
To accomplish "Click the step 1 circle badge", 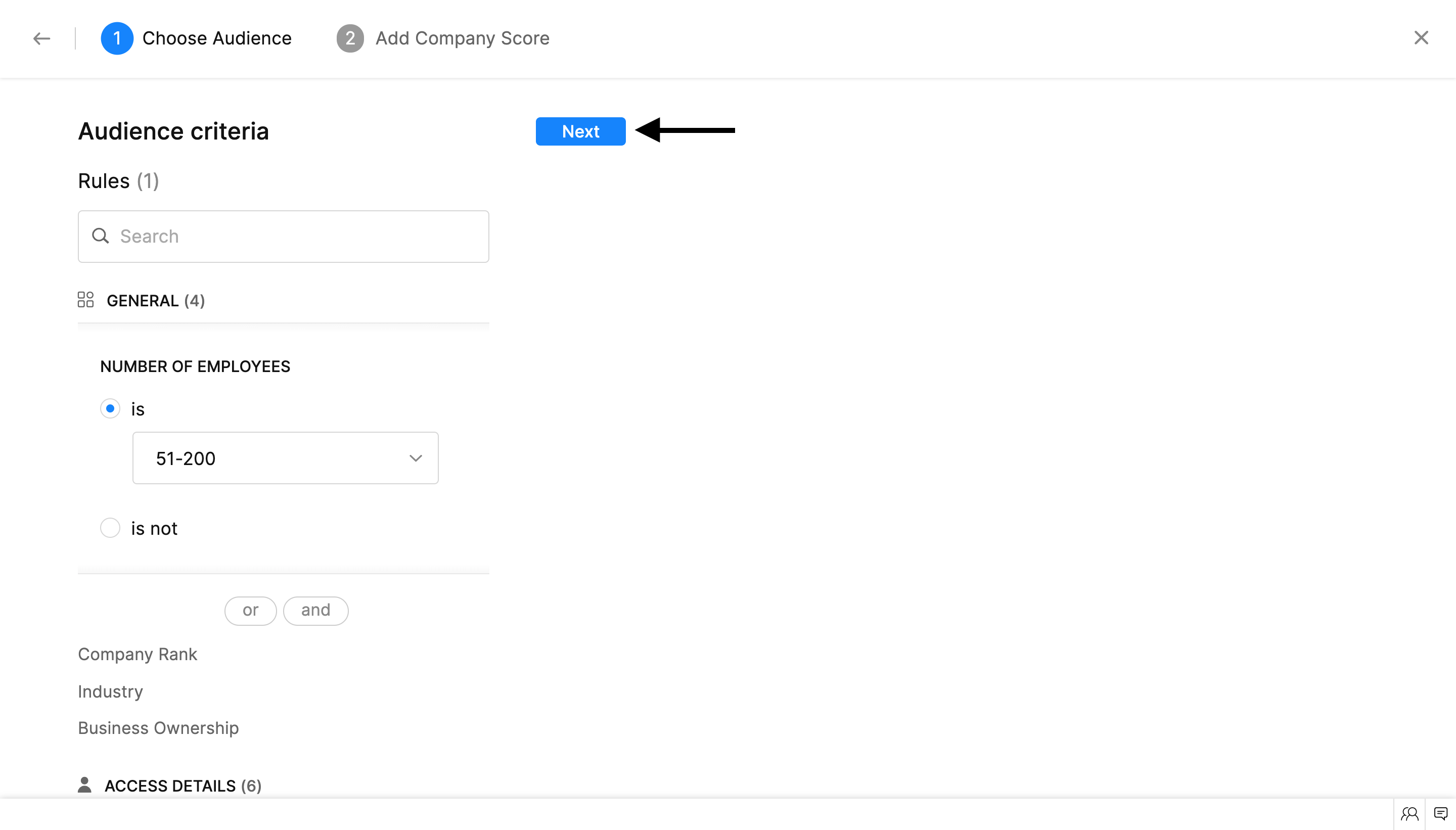I will pyautogui.click(x=117, y=38).
